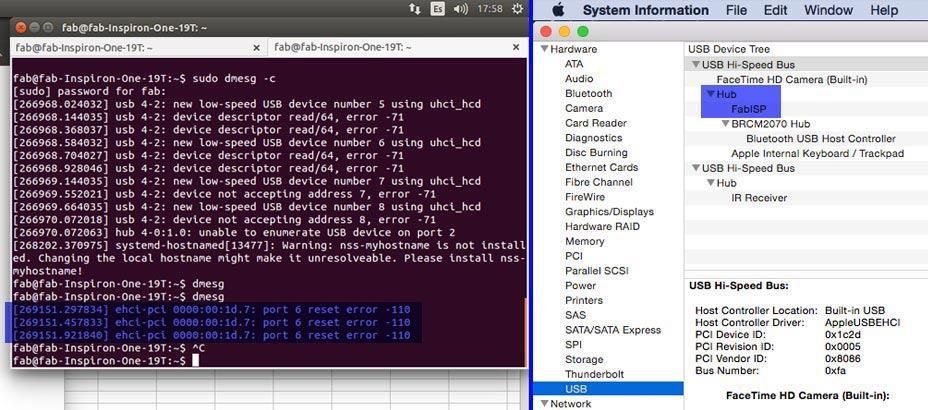Collapse the first USB Hi-Speed Bus
The height and width of the screenshot is (410, 928).
pyautogui.click(x=695, y=64)
